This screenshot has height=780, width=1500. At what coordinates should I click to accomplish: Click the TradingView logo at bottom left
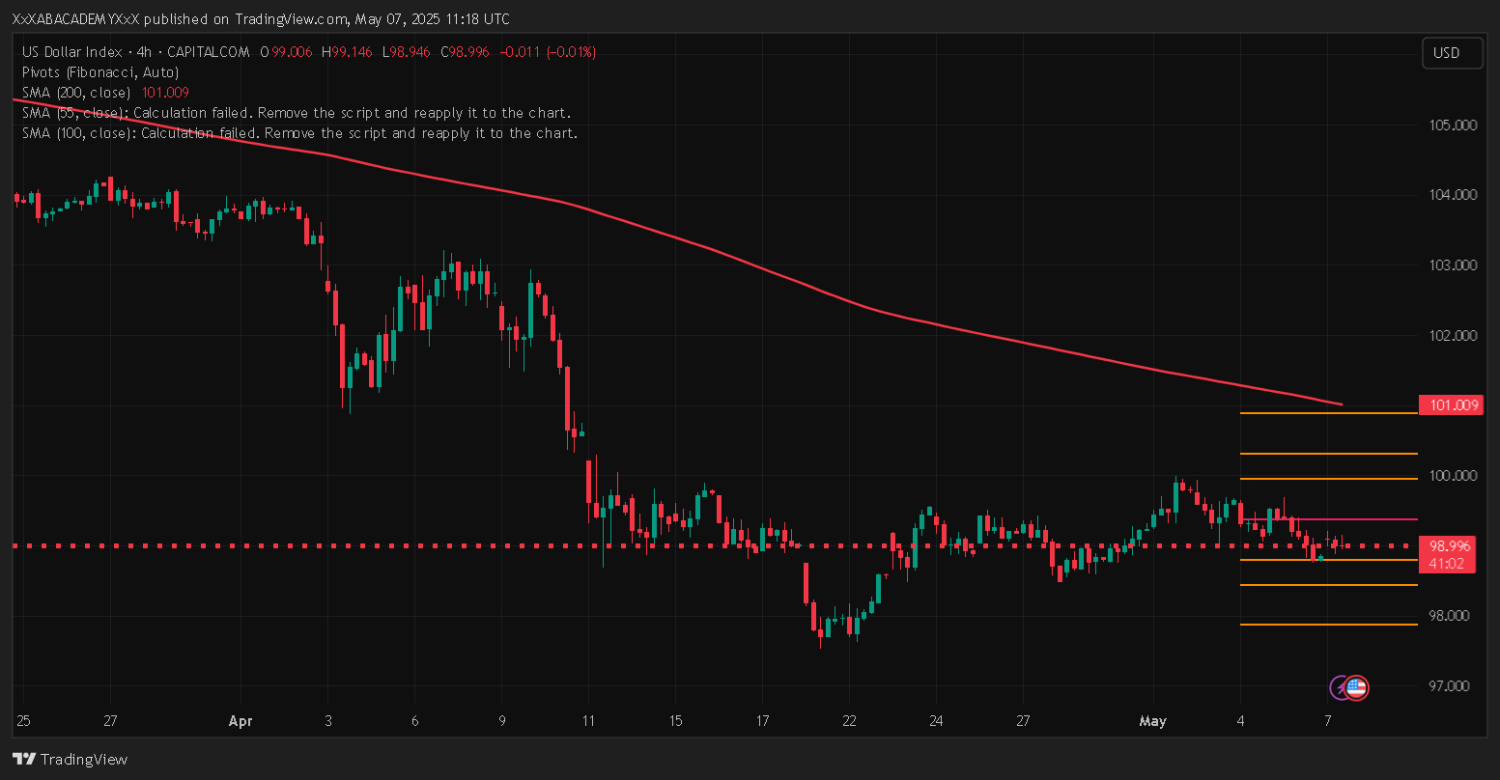(70, 759)
